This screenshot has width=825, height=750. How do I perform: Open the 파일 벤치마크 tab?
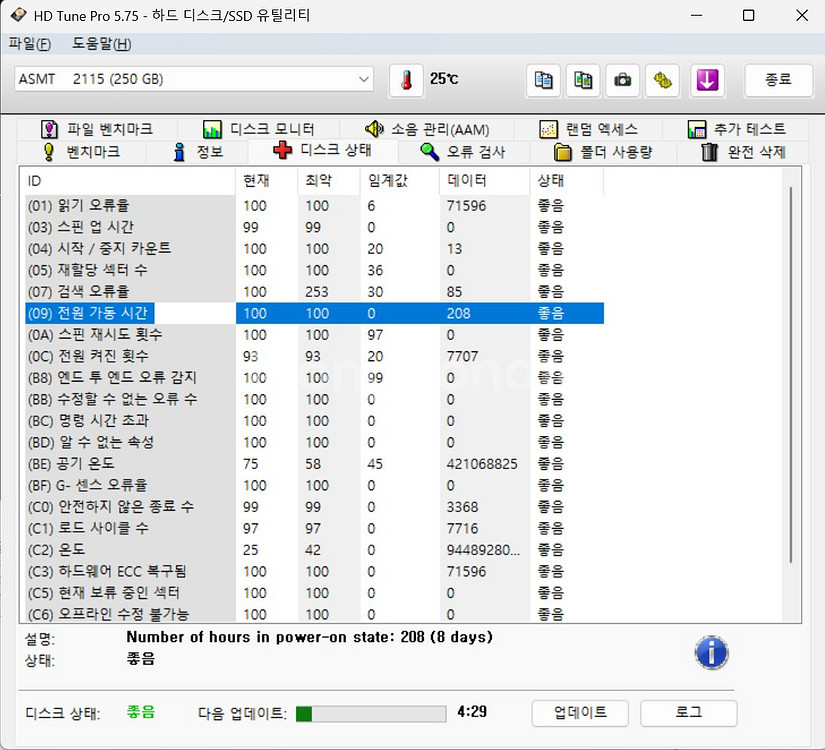click(x=97, y=129)
